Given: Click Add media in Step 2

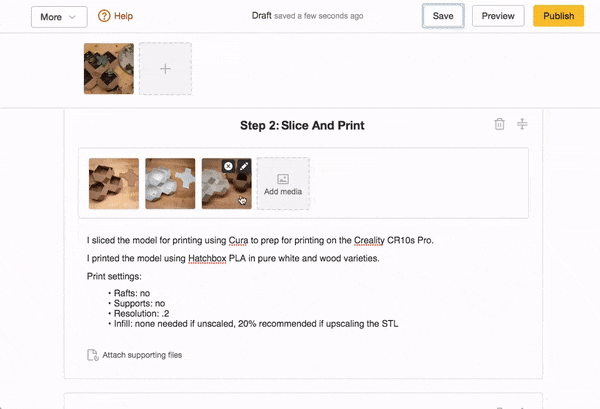Looking at the screenshot, I should pos(283,184).
